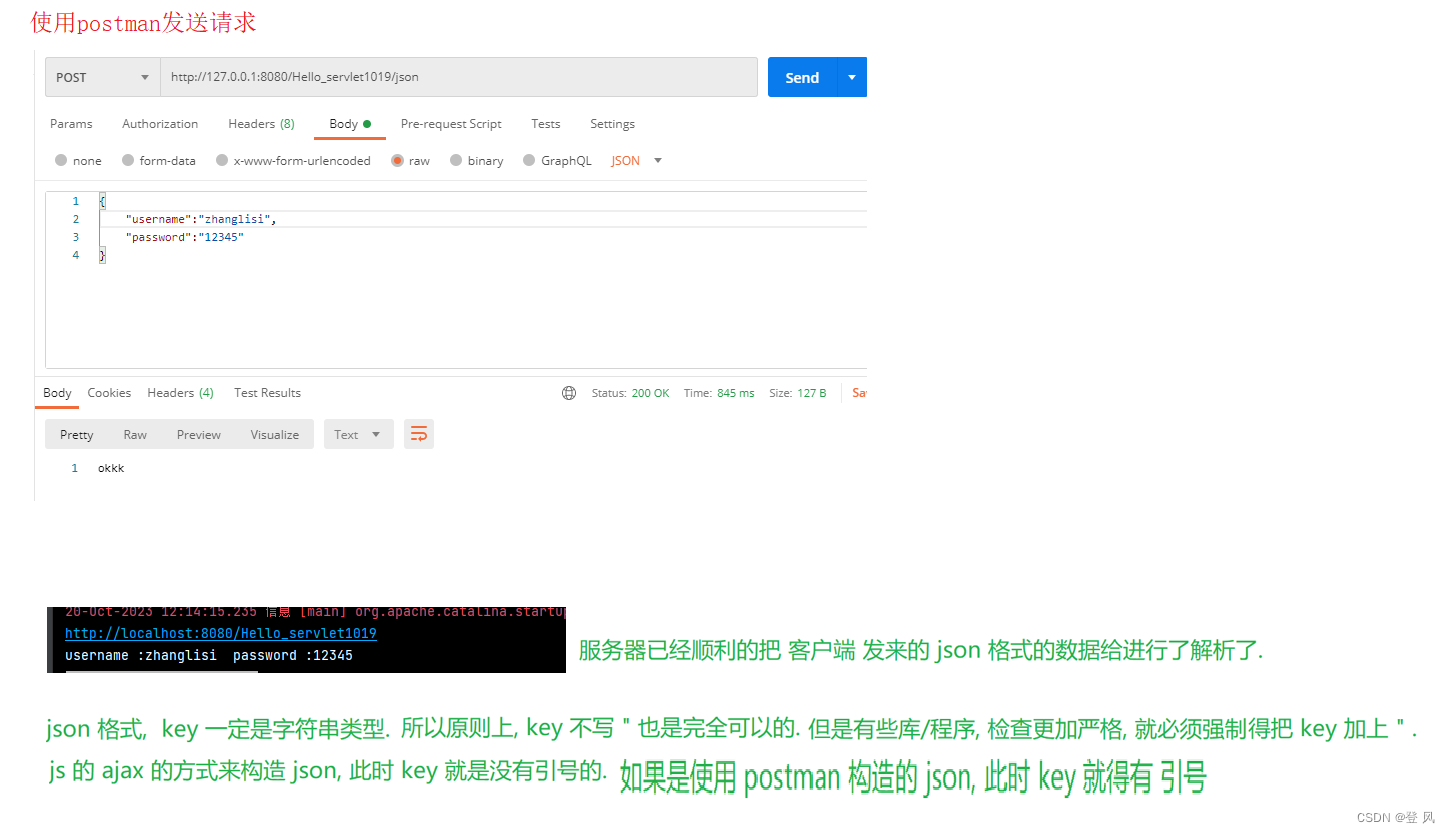Image resolution: width=1450 pixels, height=833 pixels.
Task: Open the Text response format dropdown
Action: click(x=358, y=434)
